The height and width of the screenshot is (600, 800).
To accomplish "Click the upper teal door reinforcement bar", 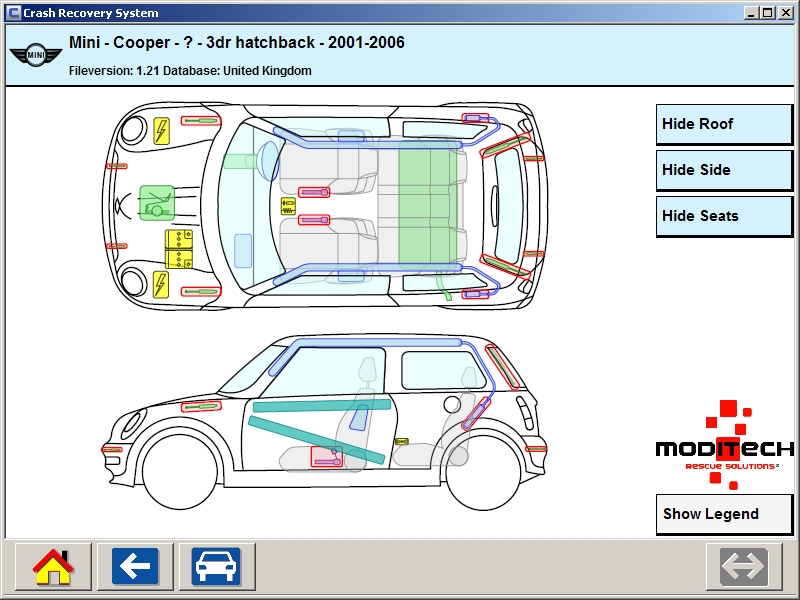I will coord(320,405).
